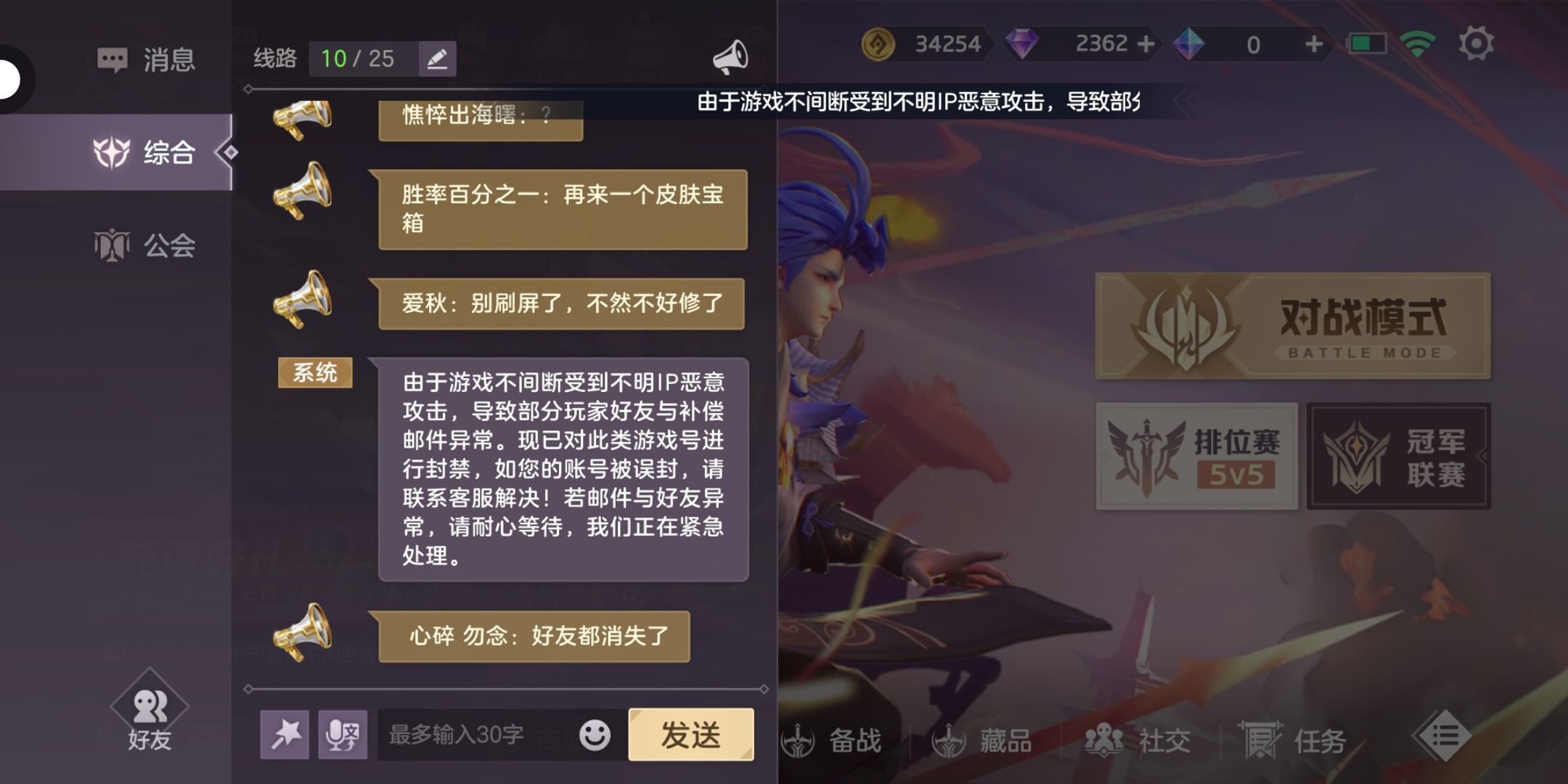Enter 排位赛 5v5 ranked match
Viewport: 1568px width, 784px height.
[1197, 456]
